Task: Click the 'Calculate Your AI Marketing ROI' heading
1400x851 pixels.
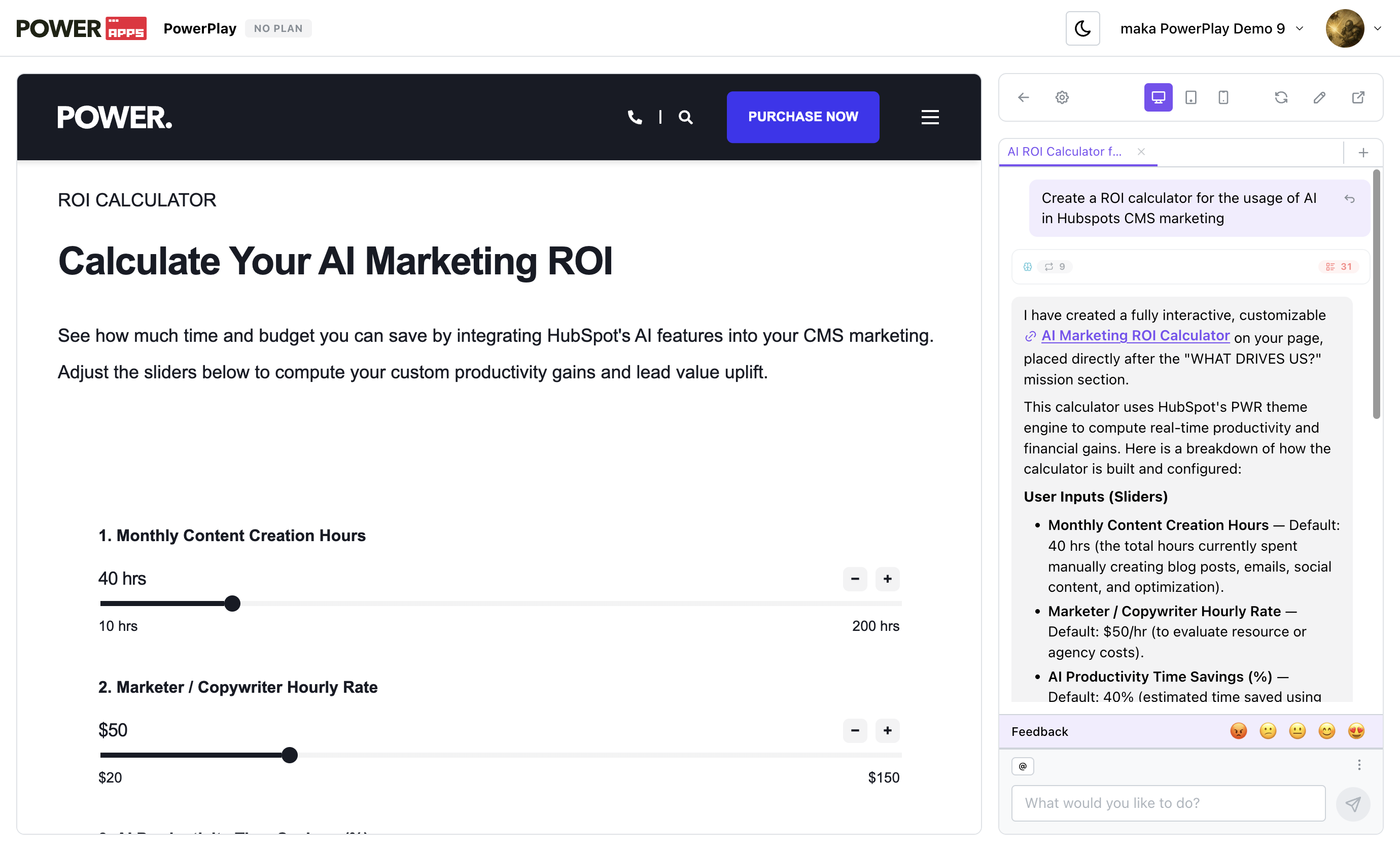Action: click(x=335, y=261)
